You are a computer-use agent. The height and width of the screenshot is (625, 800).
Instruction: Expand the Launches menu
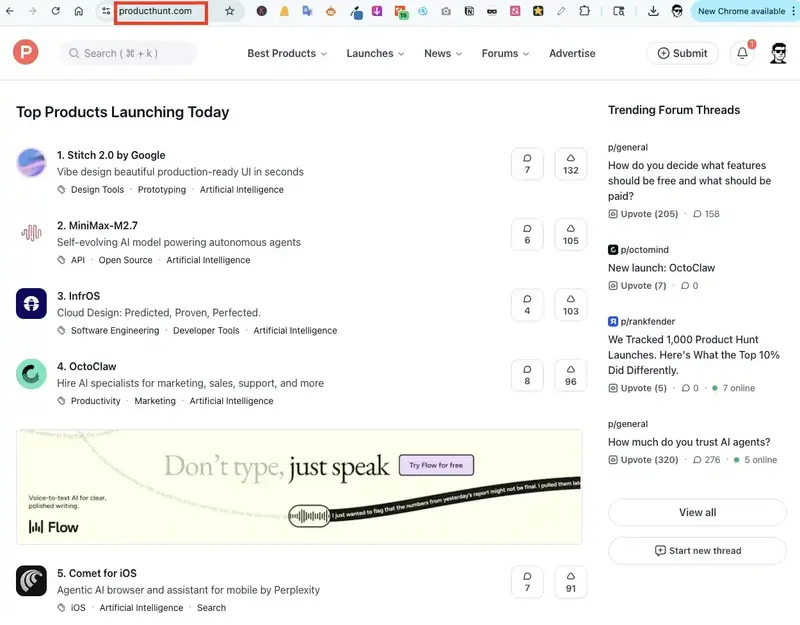[x=375, y=53]
